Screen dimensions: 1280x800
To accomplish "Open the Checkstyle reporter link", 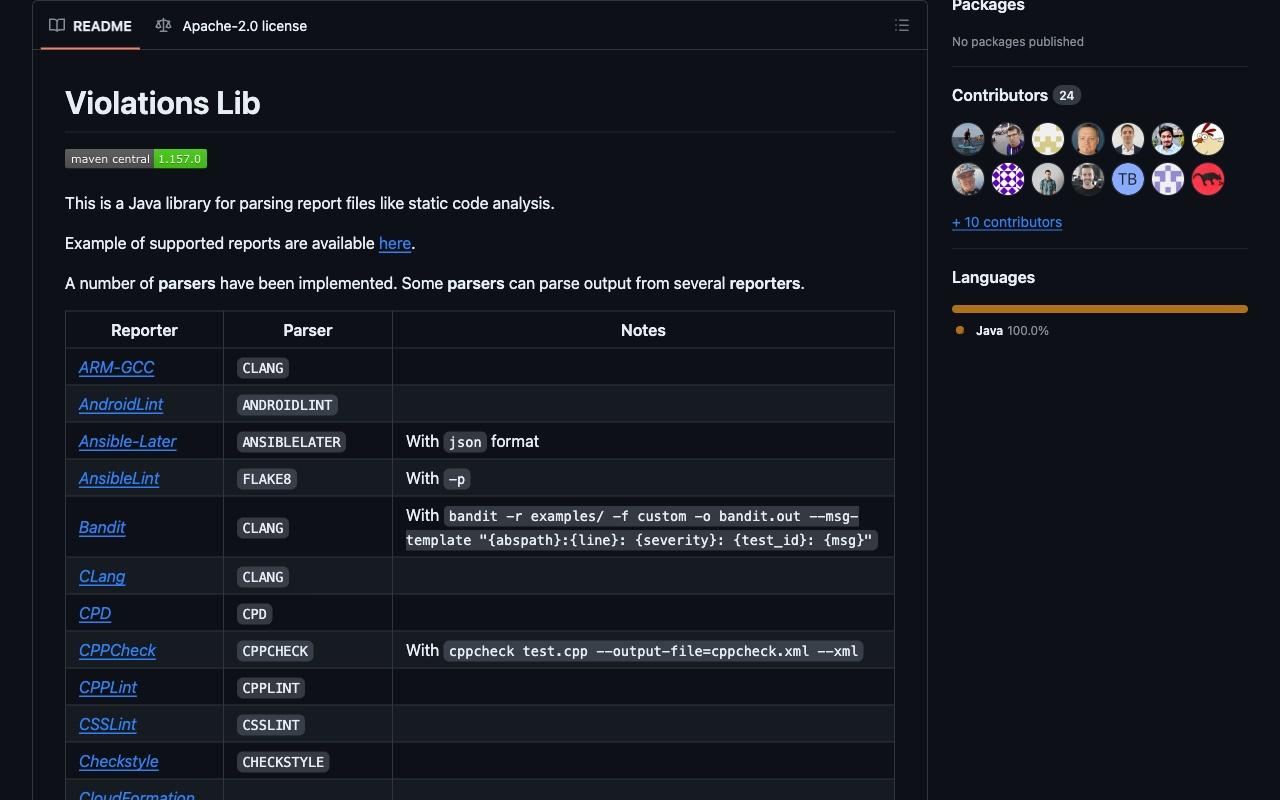I will tap(119, 761).
